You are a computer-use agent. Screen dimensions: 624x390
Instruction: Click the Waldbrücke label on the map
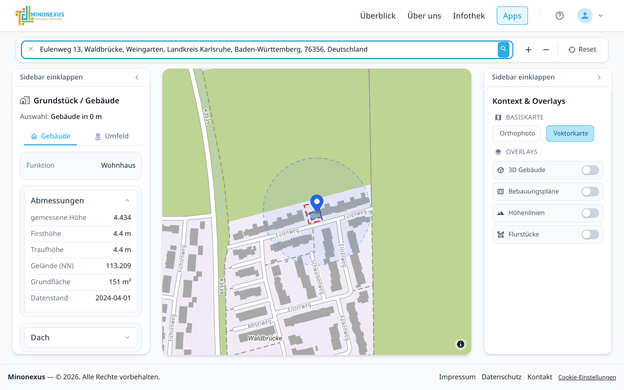coord(265,338)
